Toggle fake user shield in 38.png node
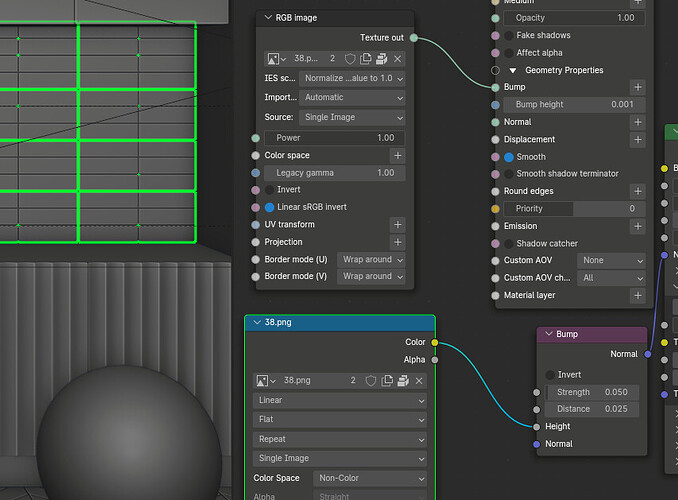 (371, 381)
